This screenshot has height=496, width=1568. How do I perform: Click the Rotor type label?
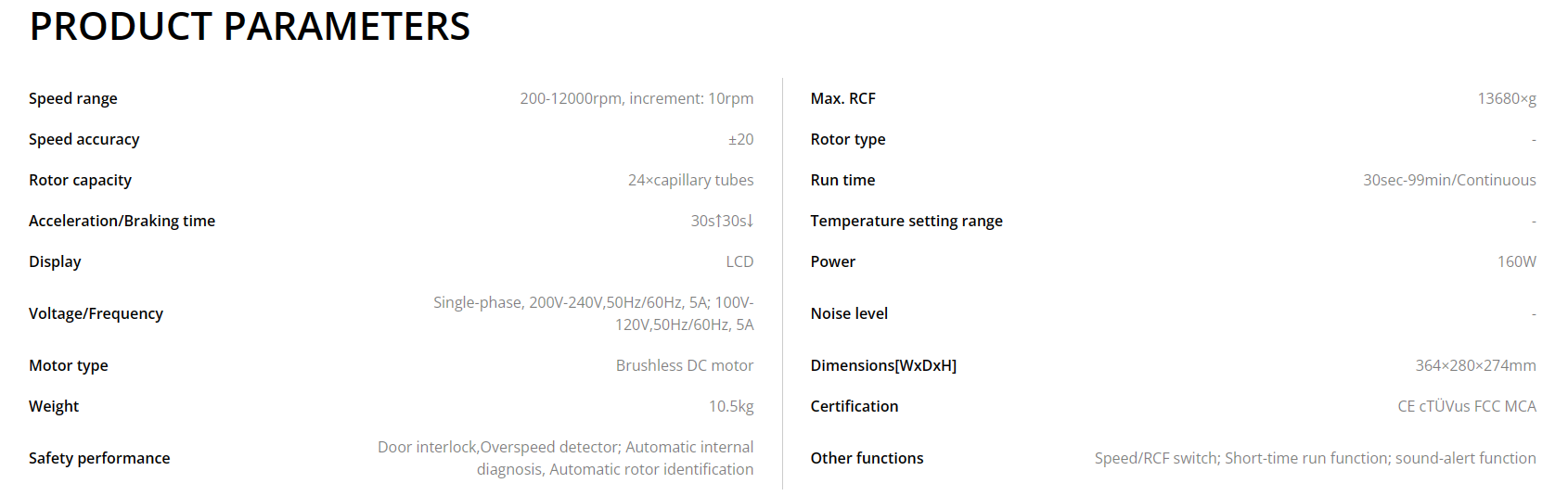click(x=848, y=139)
